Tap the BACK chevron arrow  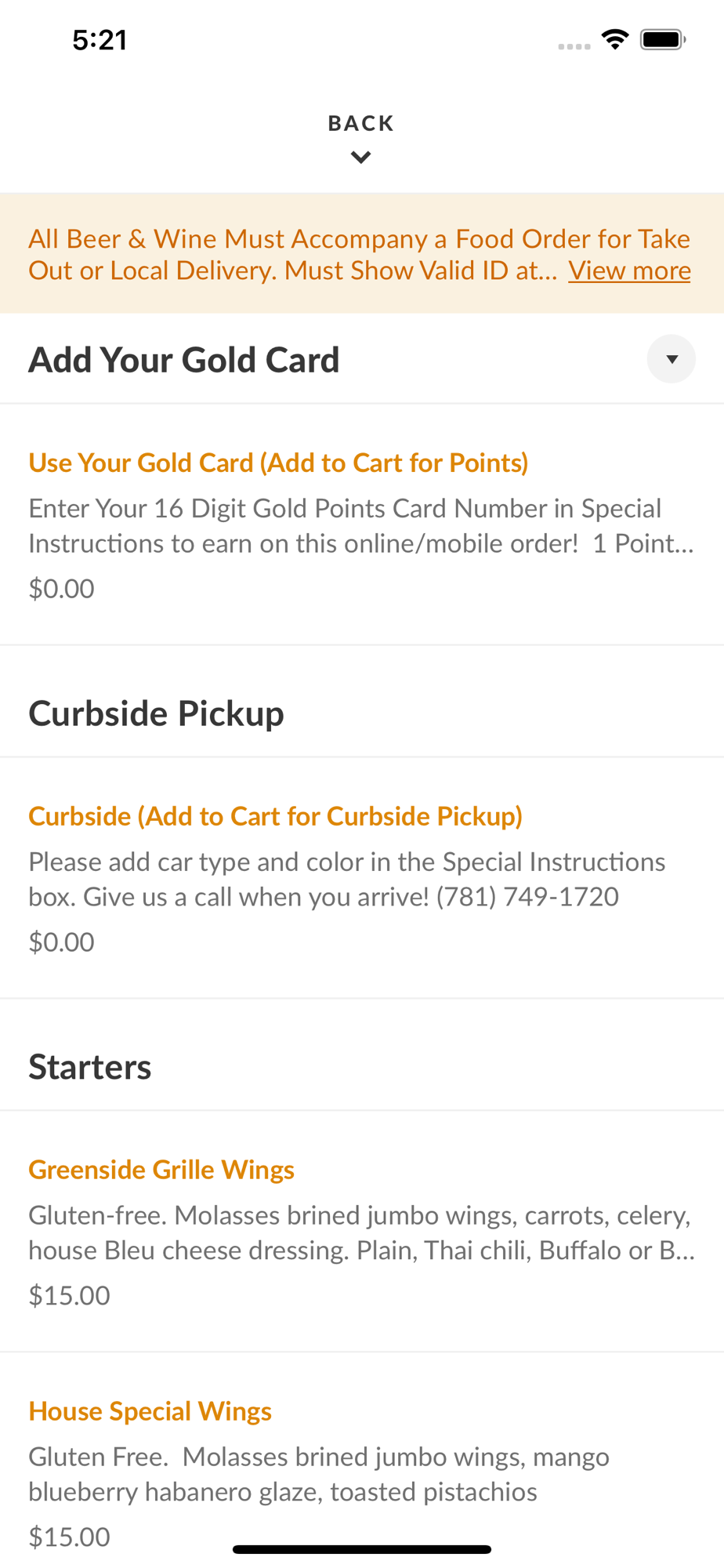pyautogui.click(x=360, y=158)
